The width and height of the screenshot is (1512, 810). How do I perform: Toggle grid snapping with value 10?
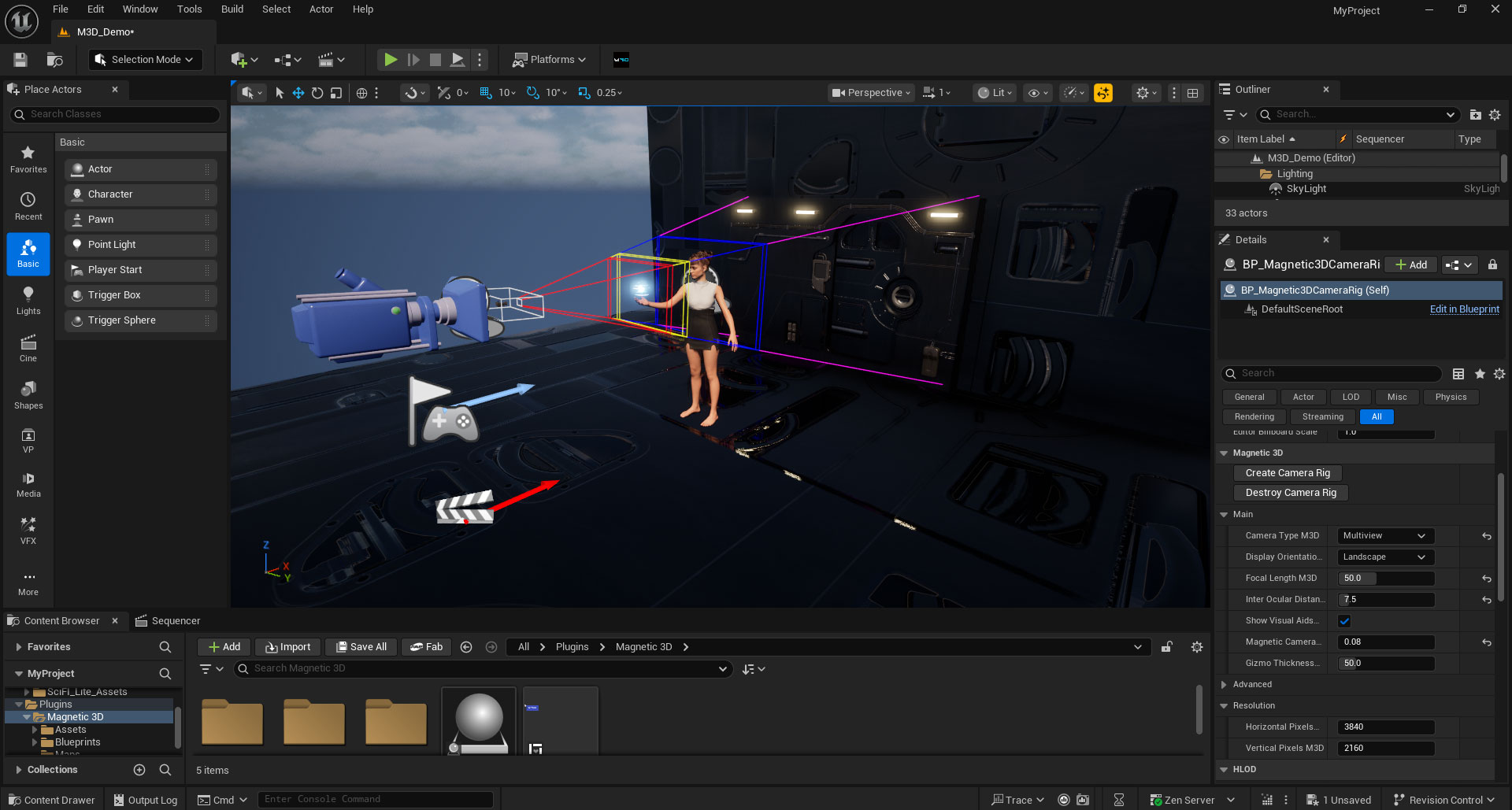point(486,93)
